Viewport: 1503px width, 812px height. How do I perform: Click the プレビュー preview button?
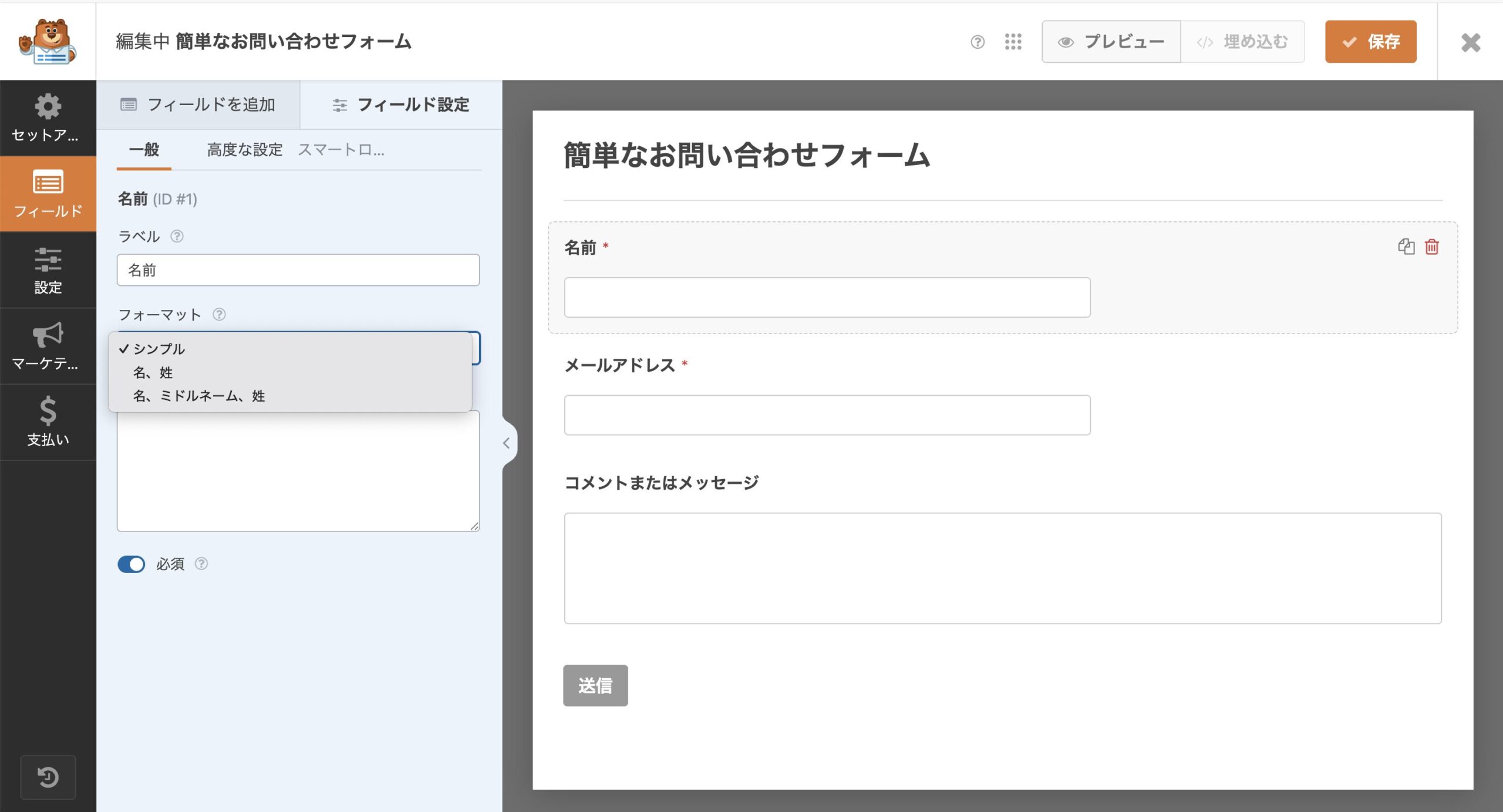pos(1111,42)
